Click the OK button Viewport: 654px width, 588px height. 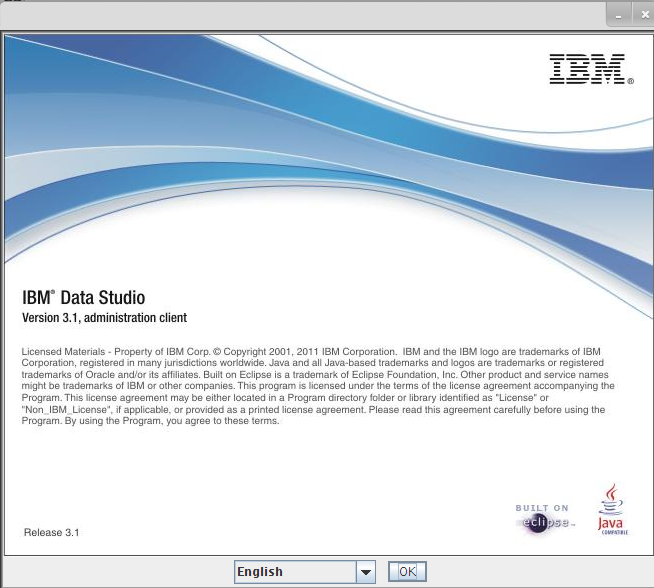point(407,571)
